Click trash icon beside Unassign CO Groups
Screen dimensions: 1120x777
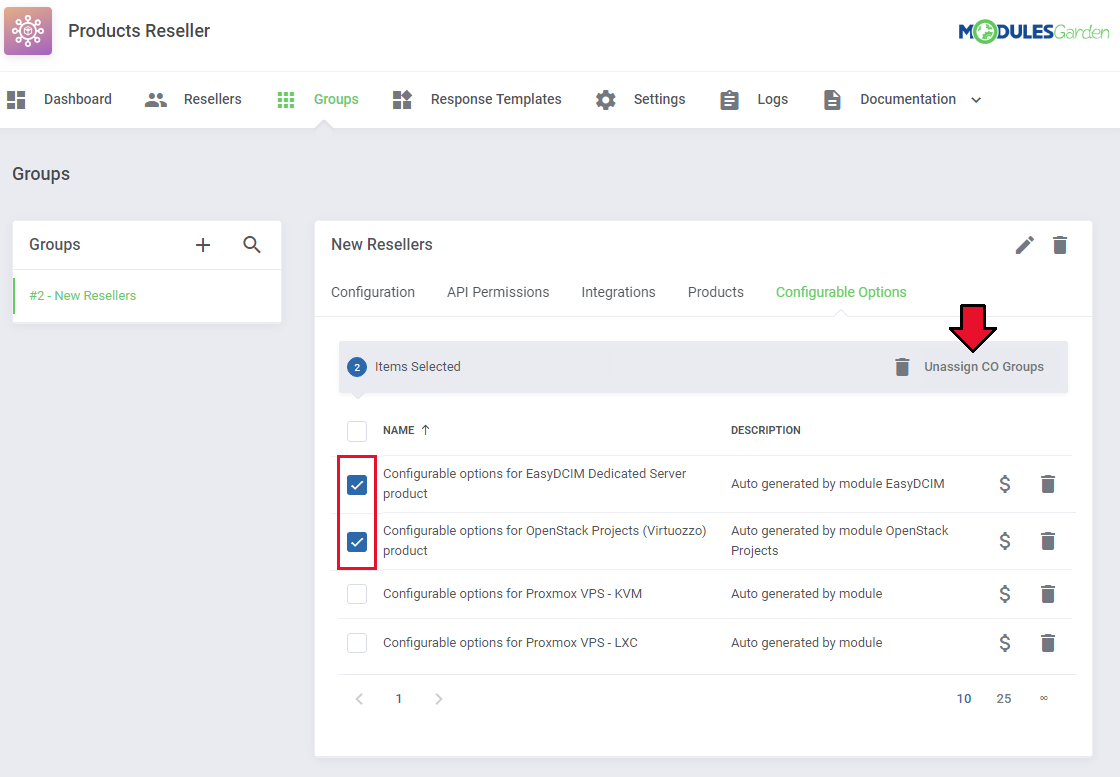click(x=902, y=367)
